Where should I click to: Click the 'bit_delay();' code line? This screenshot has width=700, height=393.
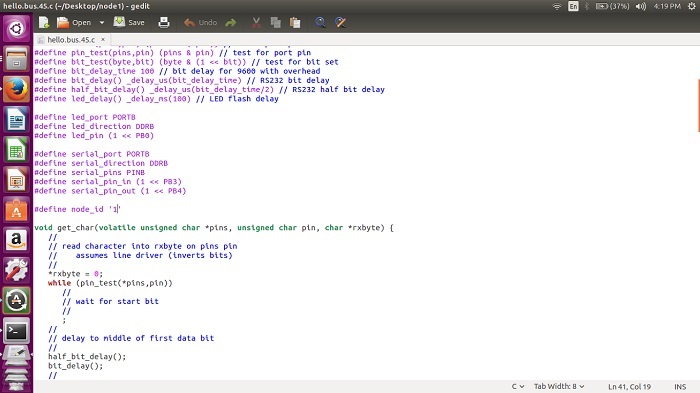pos(75,366)
